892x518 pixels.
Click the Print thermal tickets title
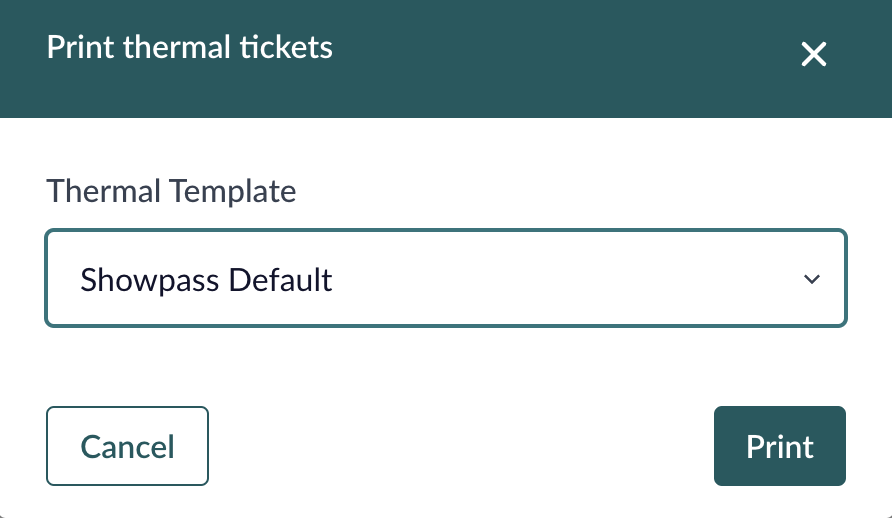pos(189,47)
